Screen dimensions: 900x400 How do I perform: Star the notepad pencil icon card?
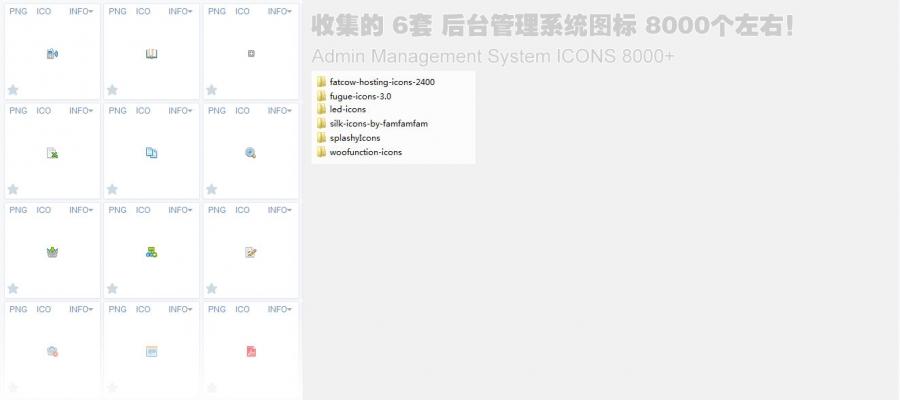(x=212, y=288)
